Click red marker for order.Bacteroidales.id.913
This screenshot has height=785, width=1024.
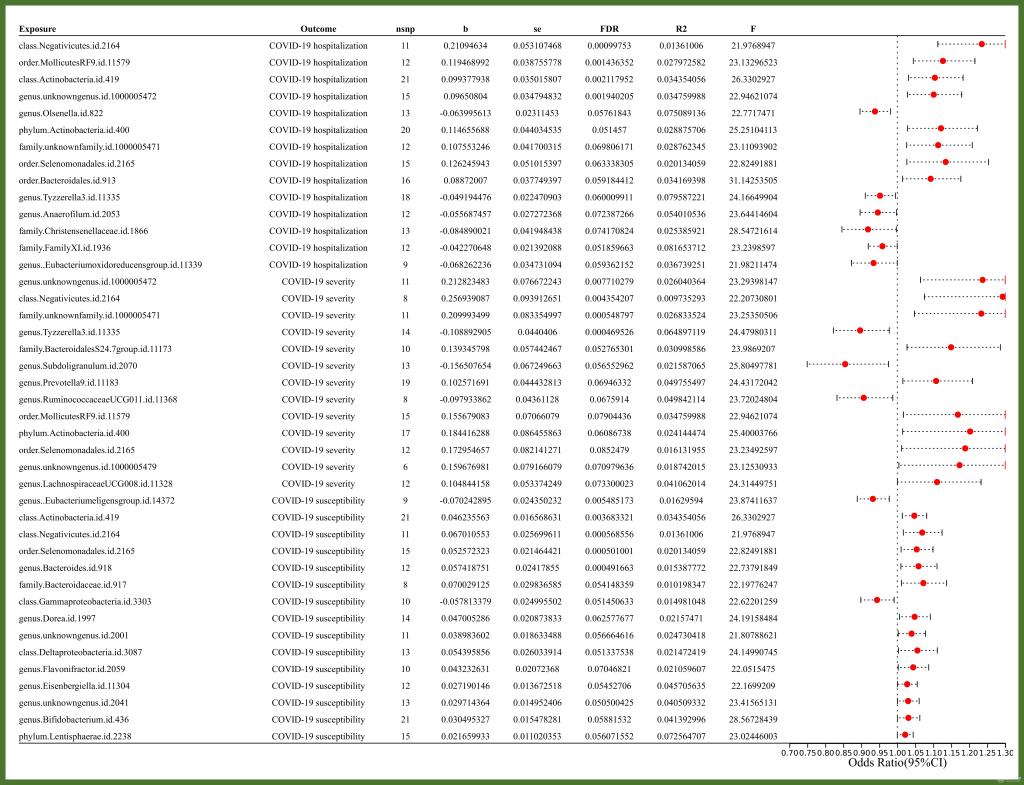(931, 179)
